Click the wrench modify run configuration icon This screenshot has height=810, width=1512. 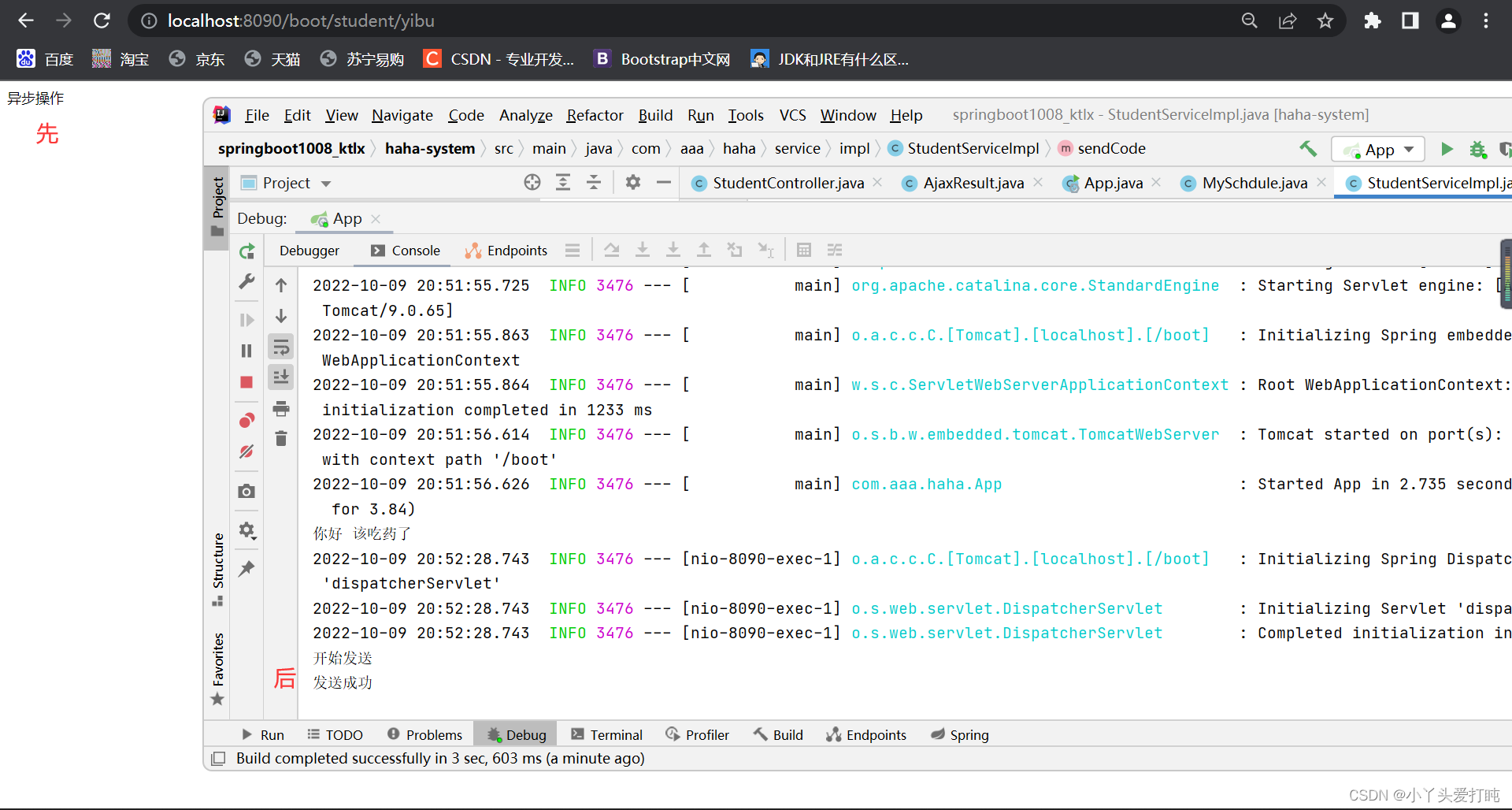[246, 281]
